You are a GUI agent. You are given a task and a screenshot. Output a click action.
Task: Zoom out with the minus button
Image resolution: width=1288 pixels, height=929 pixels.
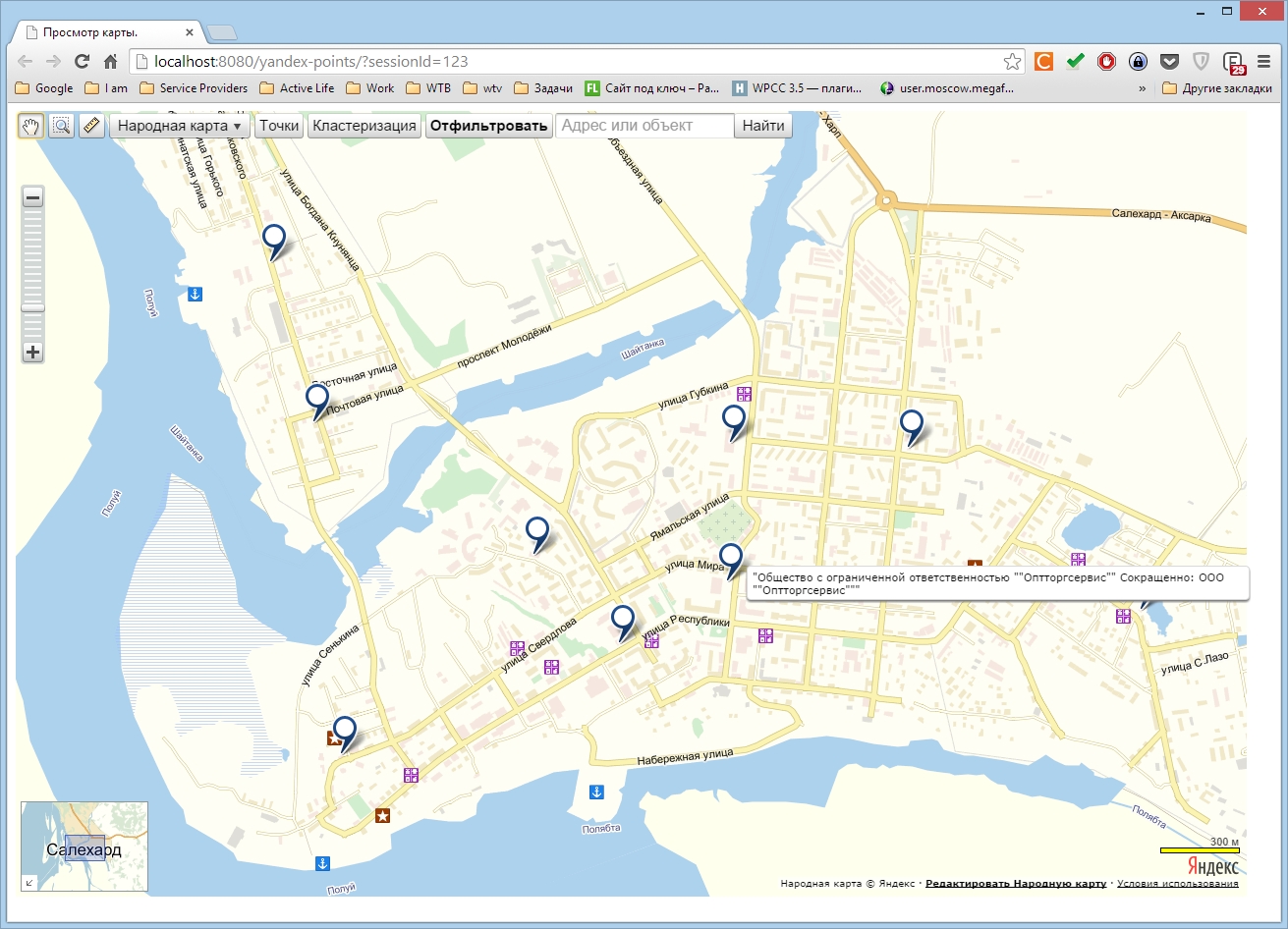pos(33,198)
